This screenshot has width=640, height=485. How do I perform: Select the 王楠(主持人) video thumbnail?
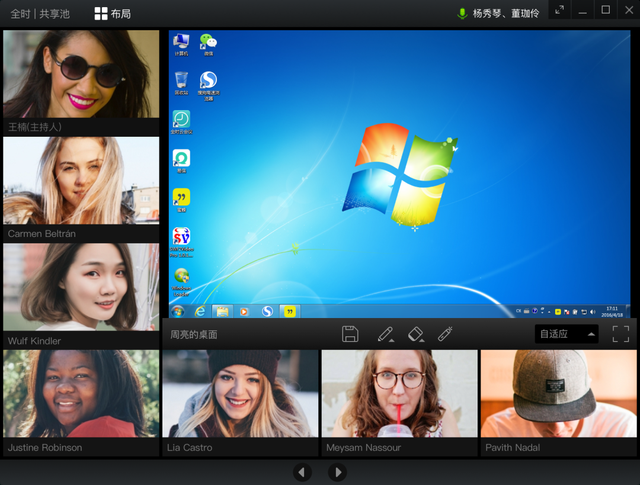[x=81, y=74]
